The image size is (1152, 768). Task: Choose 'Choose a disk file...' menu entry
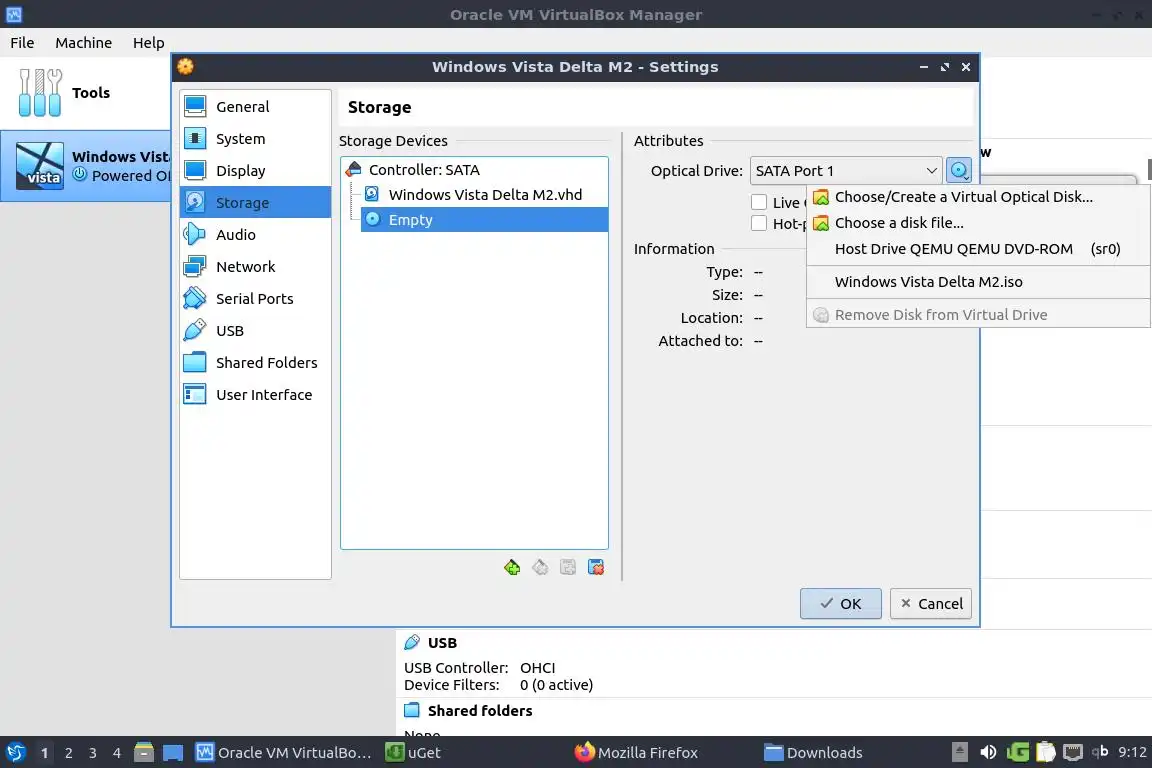[x=978, y=223]
